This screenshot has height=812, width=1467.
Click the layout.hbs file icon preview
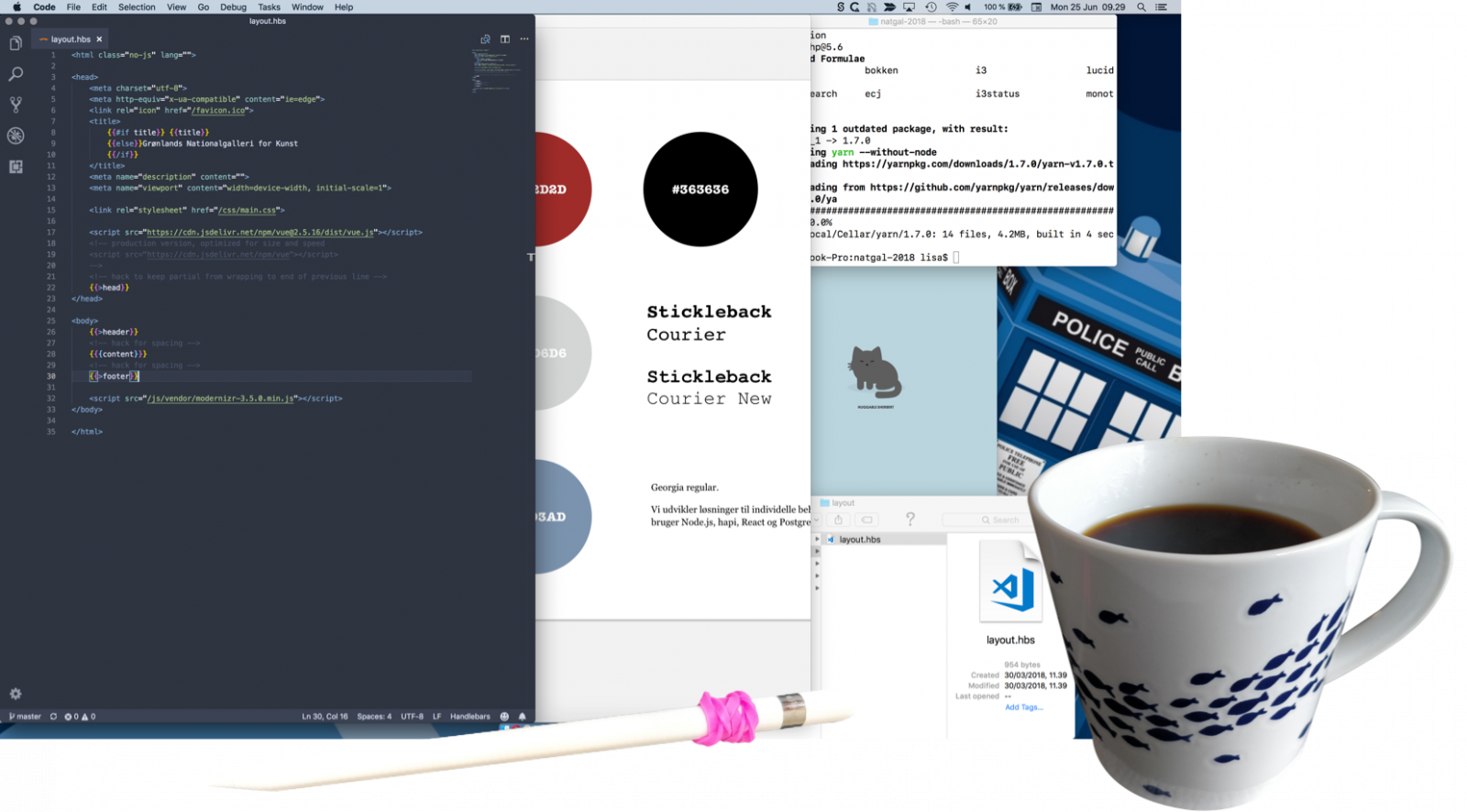(x=1010, y=583)
